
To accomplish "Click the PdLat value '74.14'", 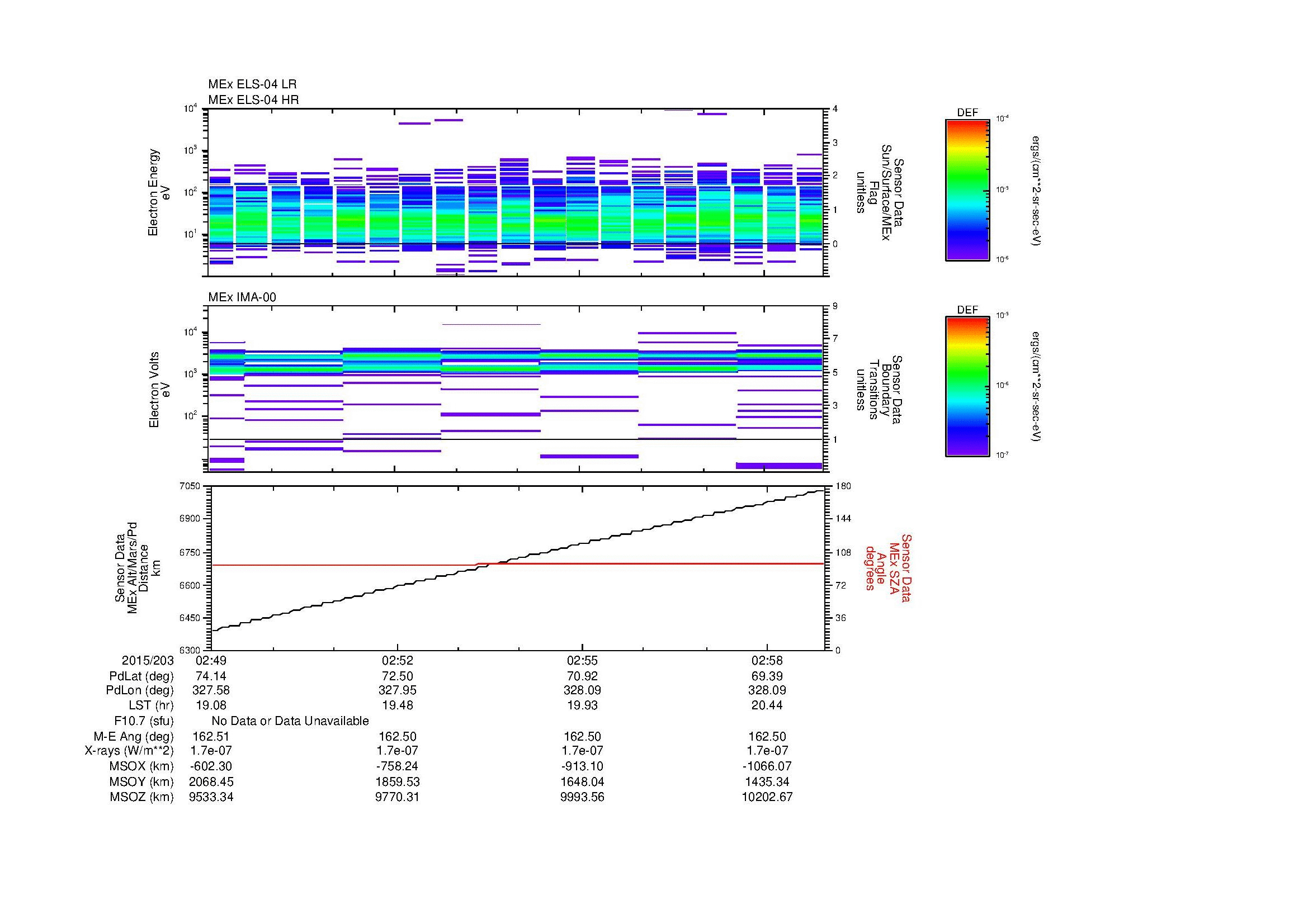I will (x=211, y=676).
